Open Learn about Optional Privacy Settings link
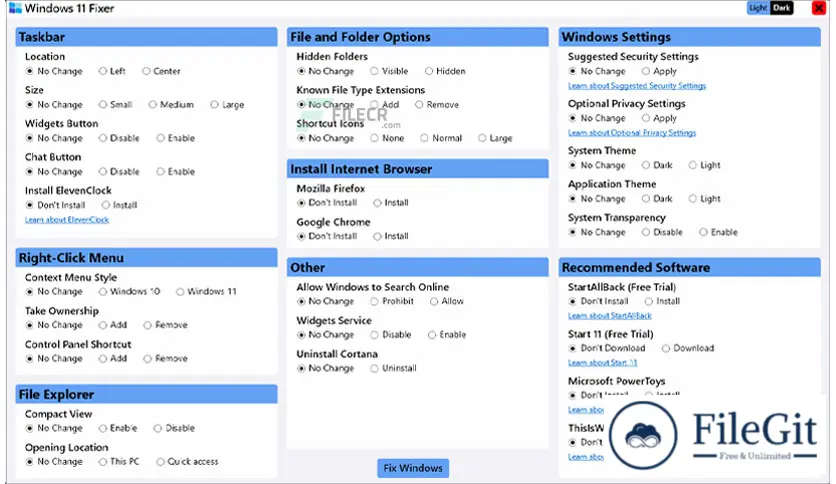Screen dimensions: 836x484 (632, 133)
